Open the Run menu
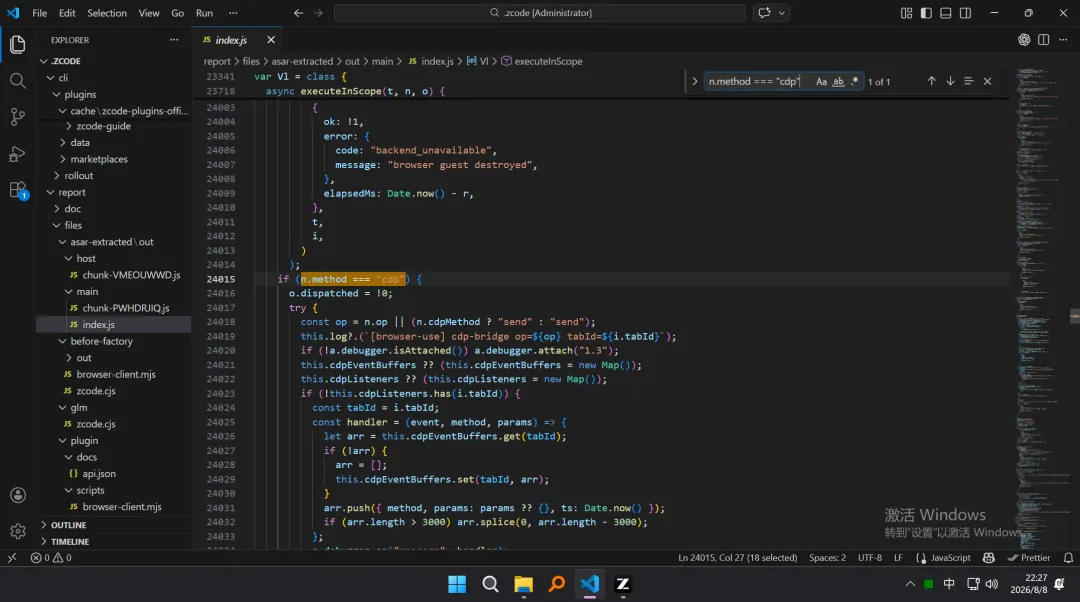 pyautogui.click(x=204, y=13)
